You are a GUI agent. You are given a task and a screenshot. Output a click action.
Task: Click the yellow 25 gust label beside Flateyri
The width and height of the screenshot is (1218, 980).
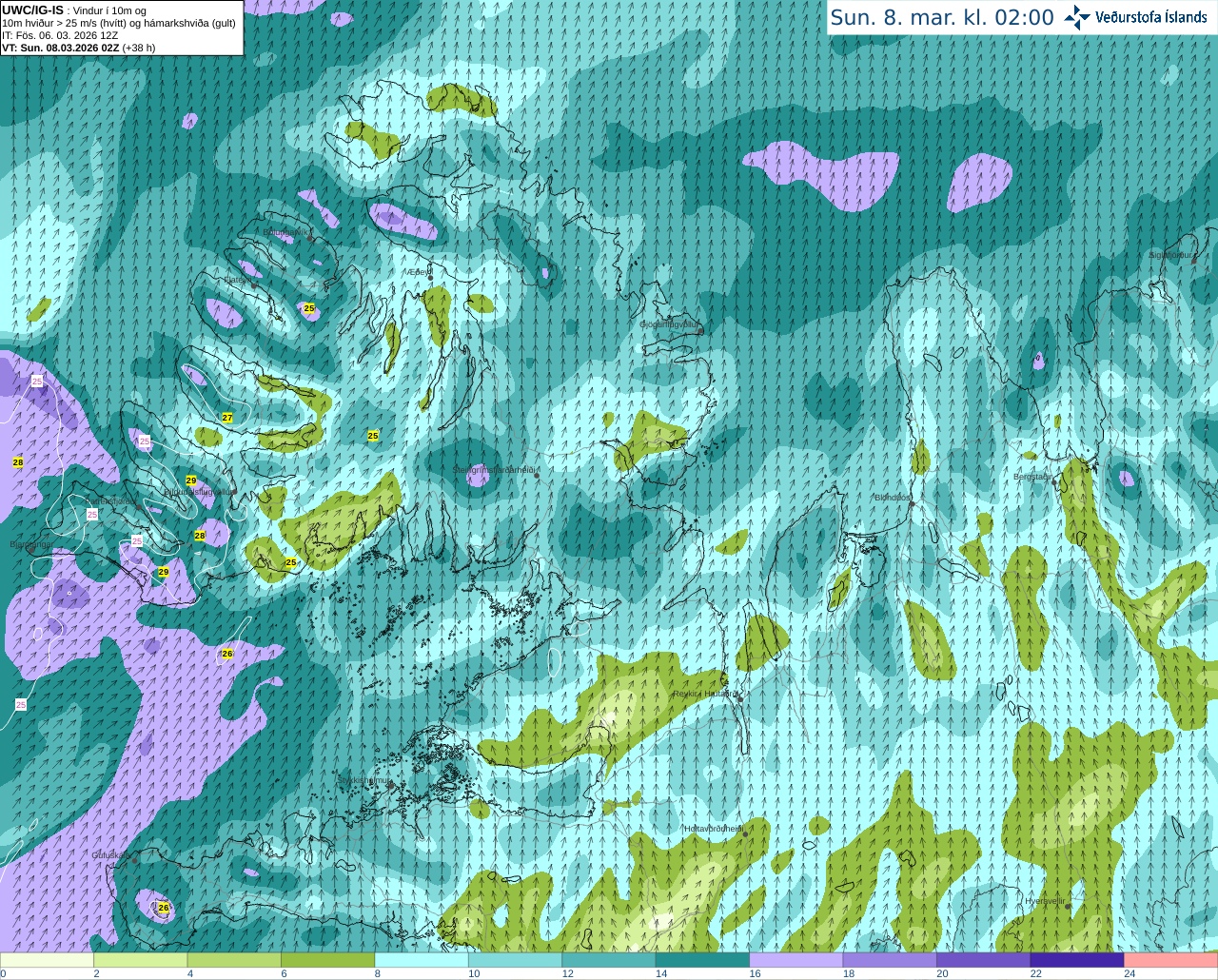click(309, 308)
